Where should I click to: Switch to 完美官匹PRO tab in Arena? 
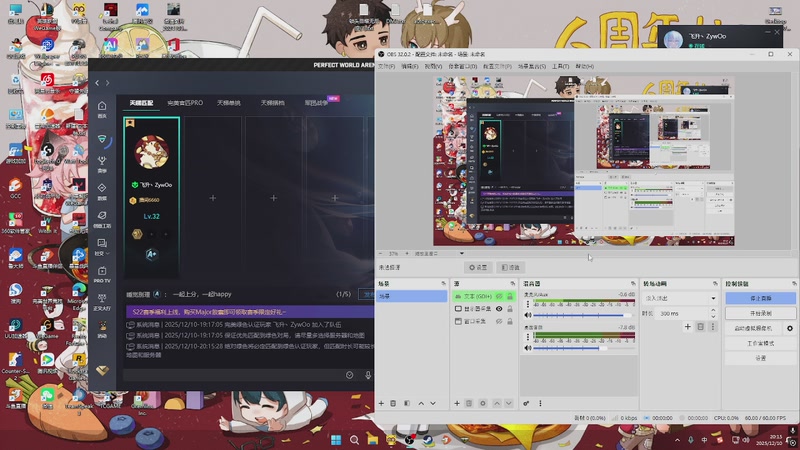[185, 103]
